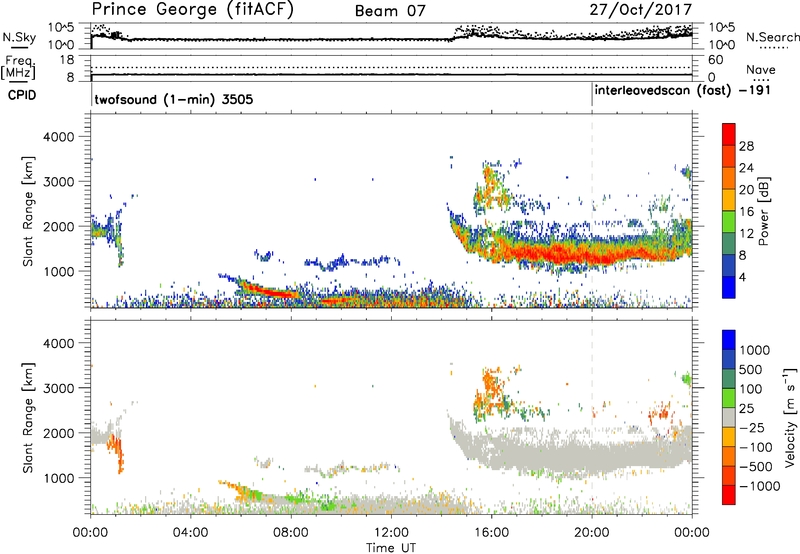The image size is (800, 554).
Task: Pick the red top segment of Power colorbar
Action: pyautogui.click(x=729, y=134)
